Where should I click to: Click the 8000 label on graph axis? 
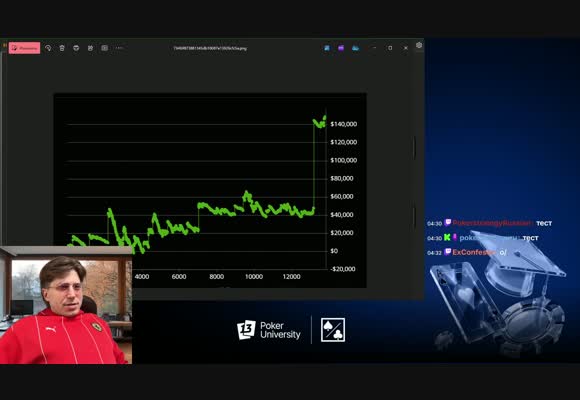216,277
